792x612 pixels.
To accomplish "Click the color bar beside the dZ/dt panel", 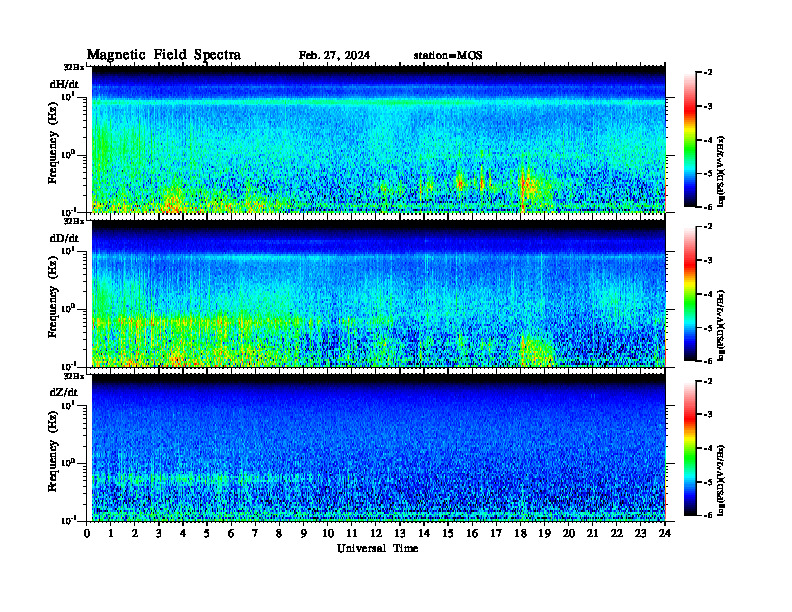I will [689, 448].
